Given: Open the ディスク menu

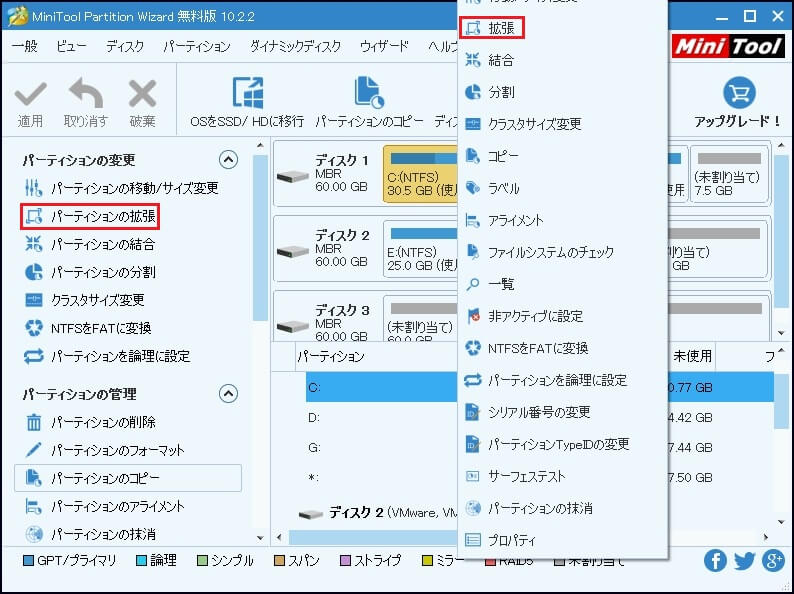Looking at the screenshot, I should (125, 47).
